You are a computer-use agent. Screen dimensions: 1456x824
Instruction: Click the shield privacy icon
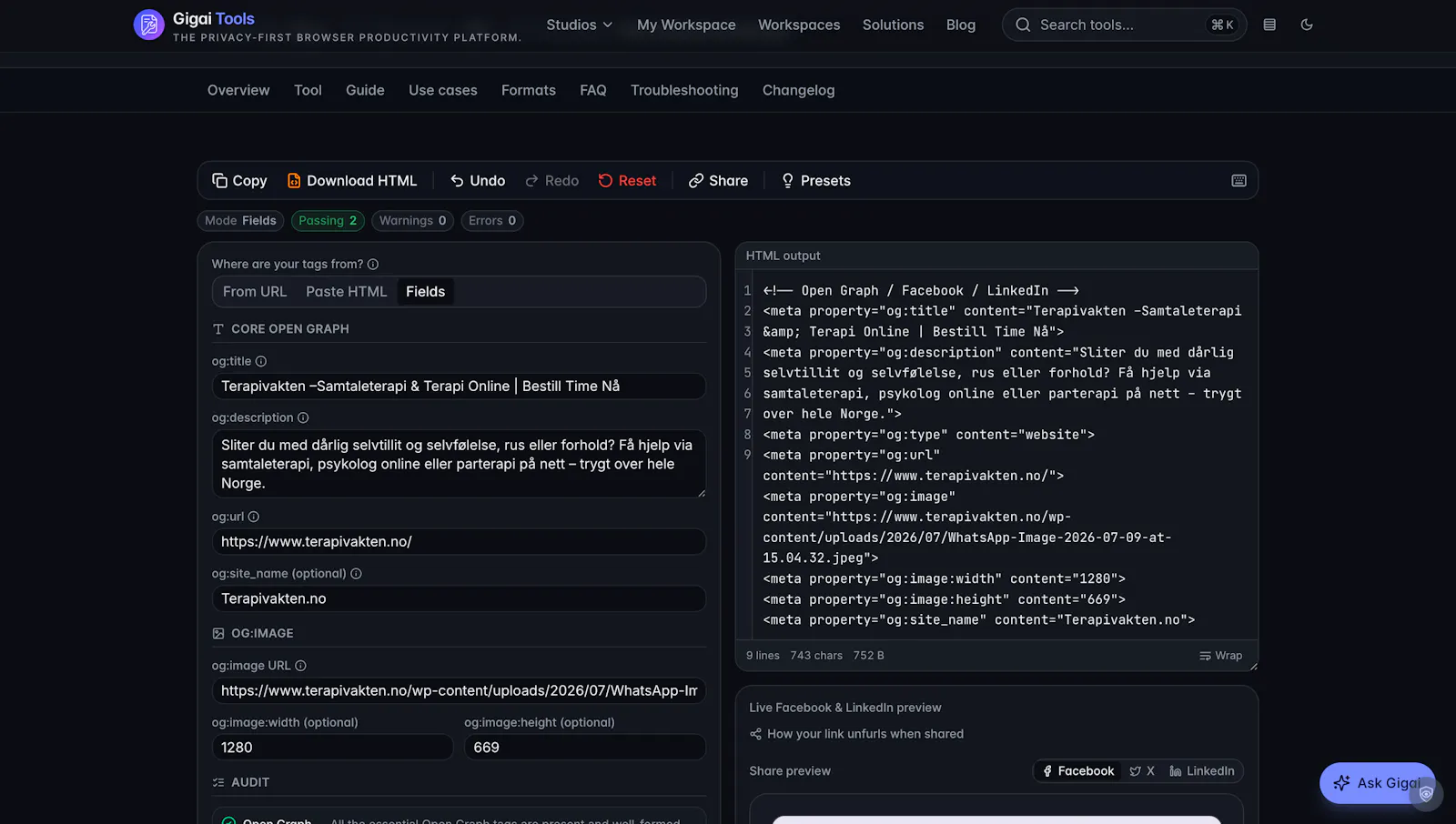point(1426,794)
